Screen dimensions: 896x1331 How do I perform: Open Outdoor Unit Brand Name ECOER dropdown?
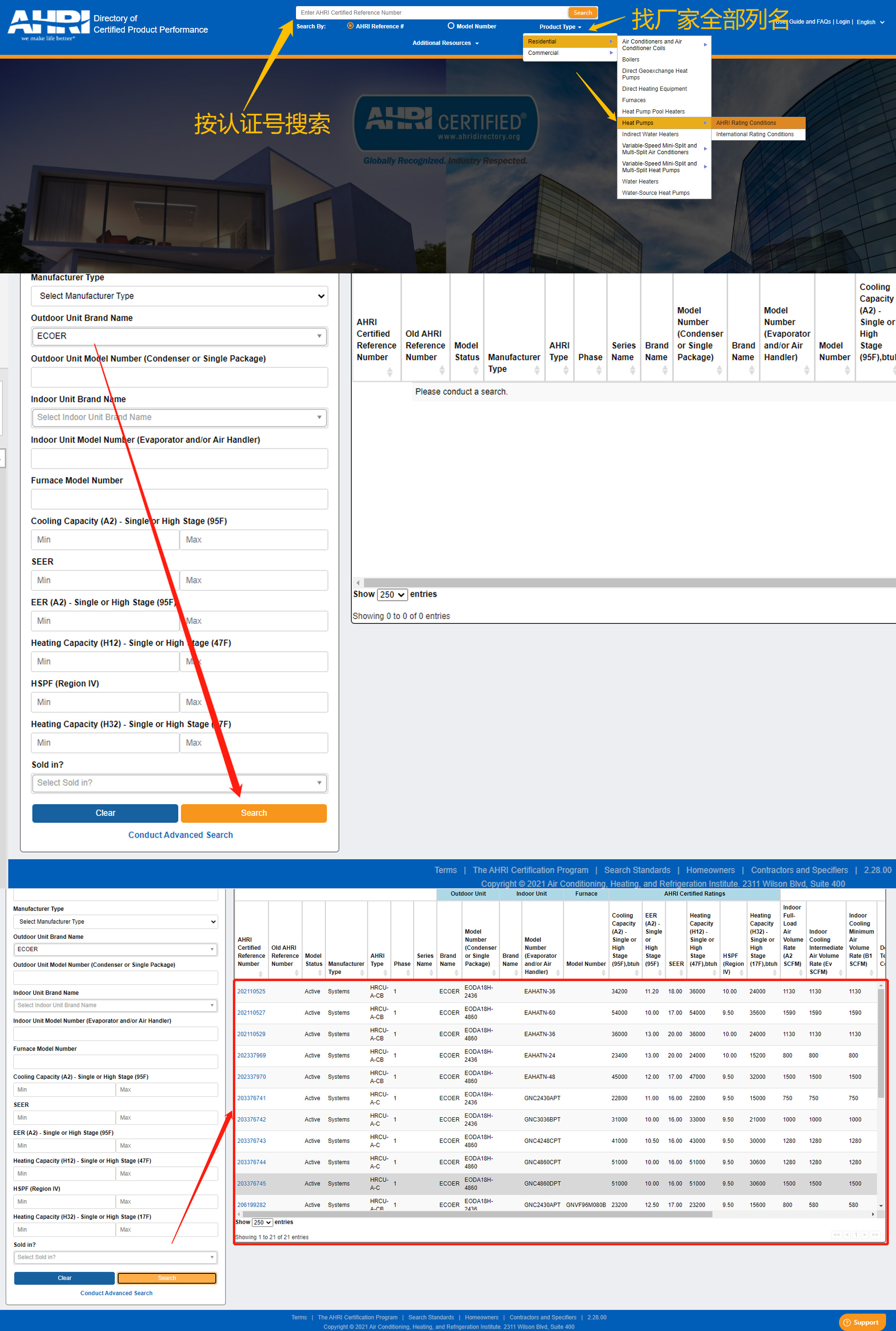[x=179, y=336]
